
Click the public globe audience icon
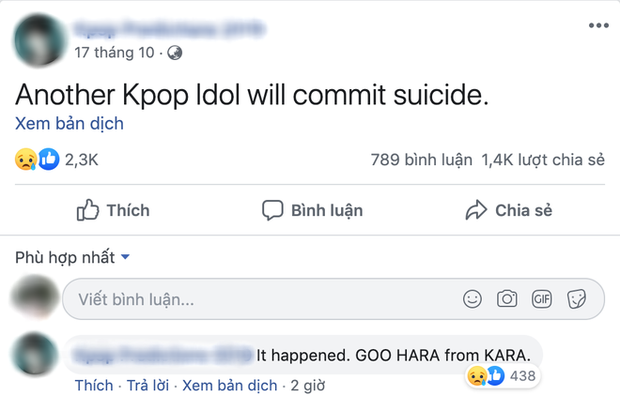[x=177, y=51]
